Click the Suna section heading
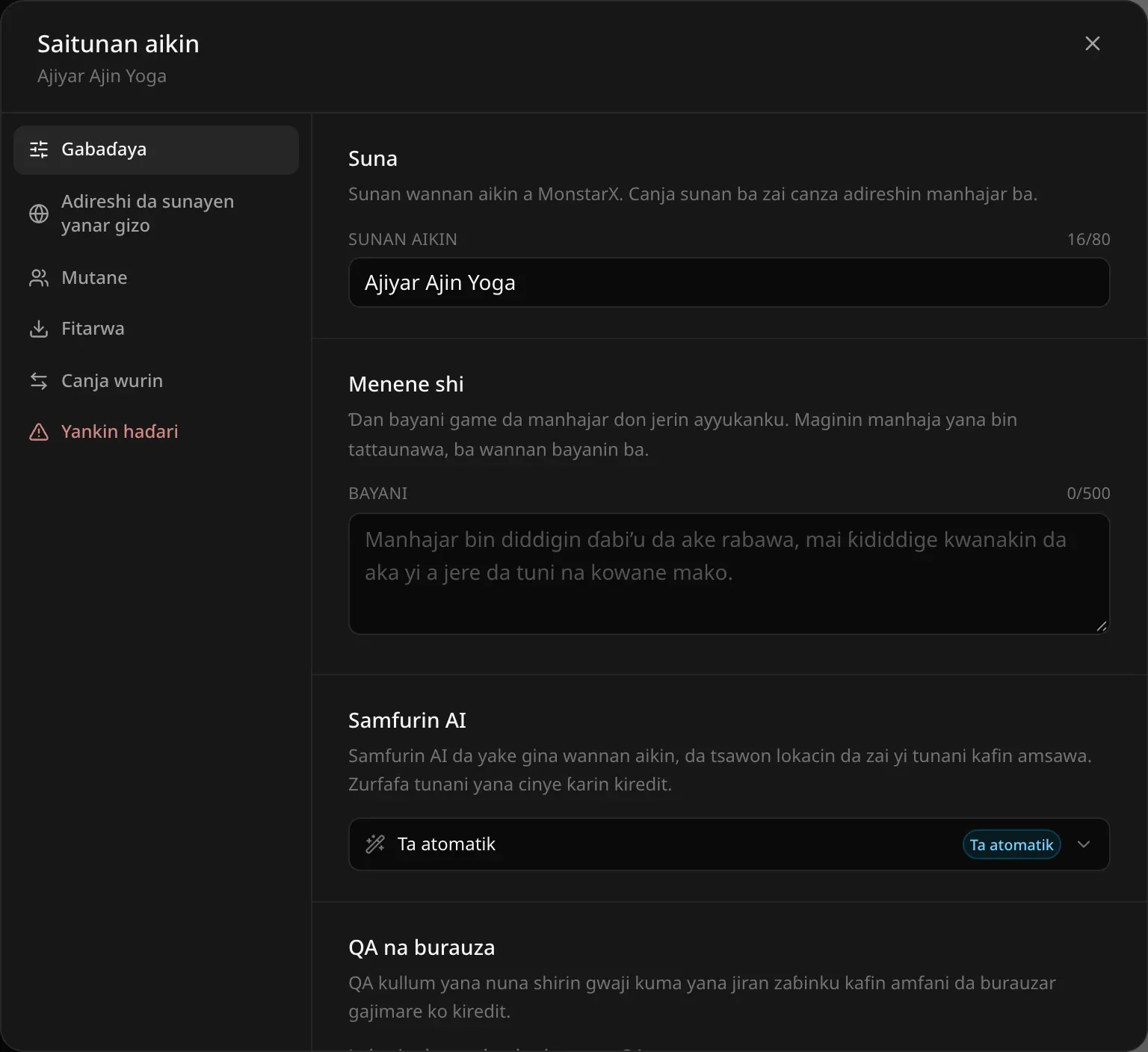This screenshot has width=1148, height=1052. 373,158
